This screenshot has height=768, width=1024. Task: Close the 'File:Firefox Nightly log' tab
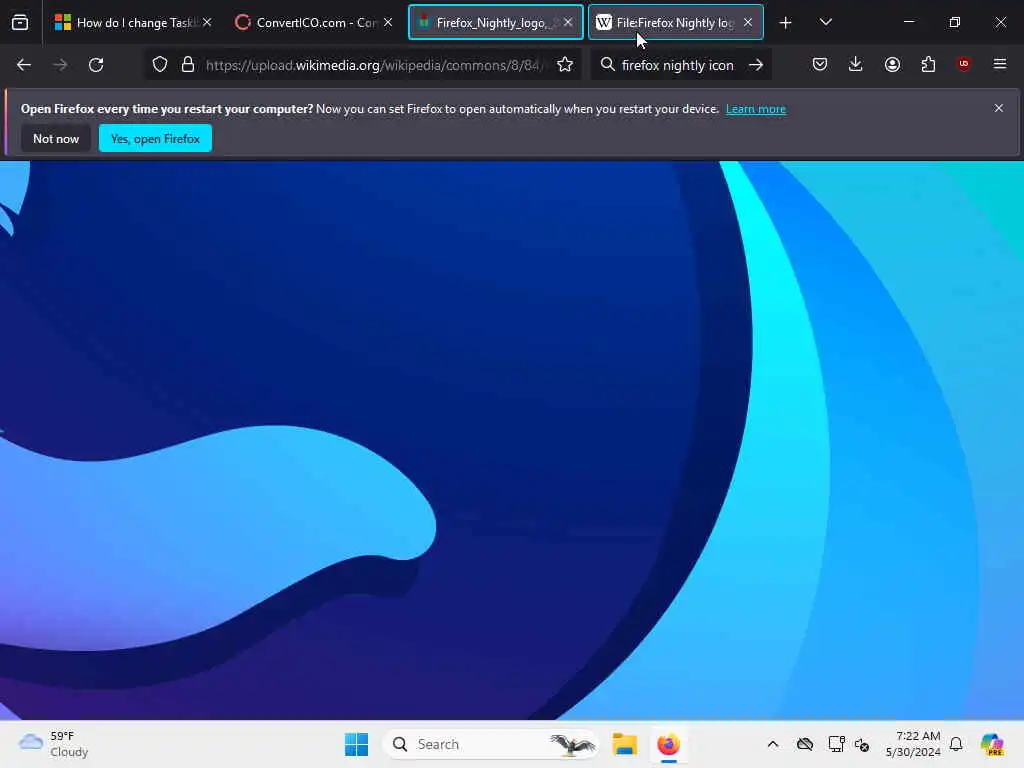click(748, 22)
